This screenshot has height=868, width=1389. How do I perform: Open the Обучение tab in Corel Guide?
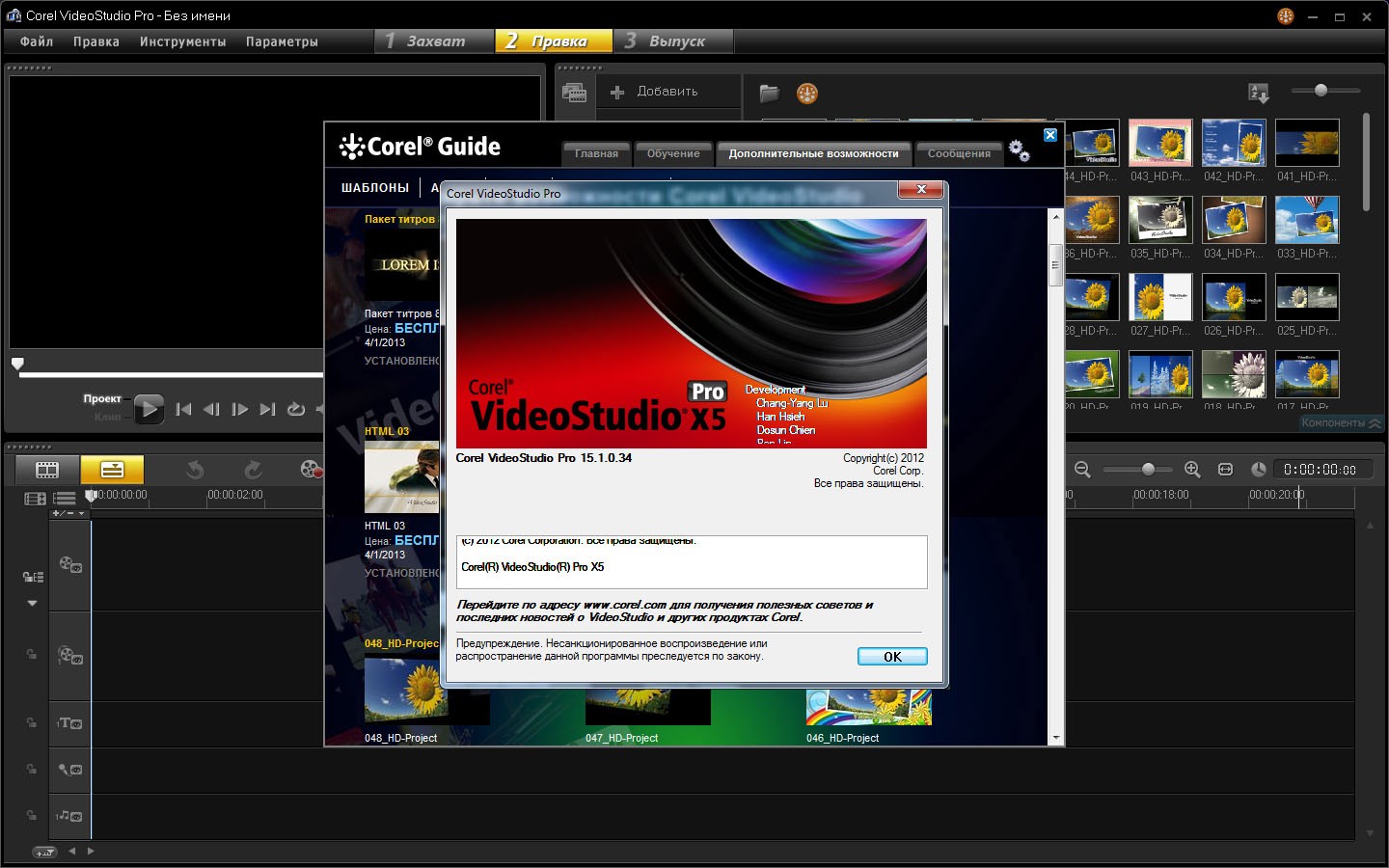pyautogui.click(x=673, y=153)
